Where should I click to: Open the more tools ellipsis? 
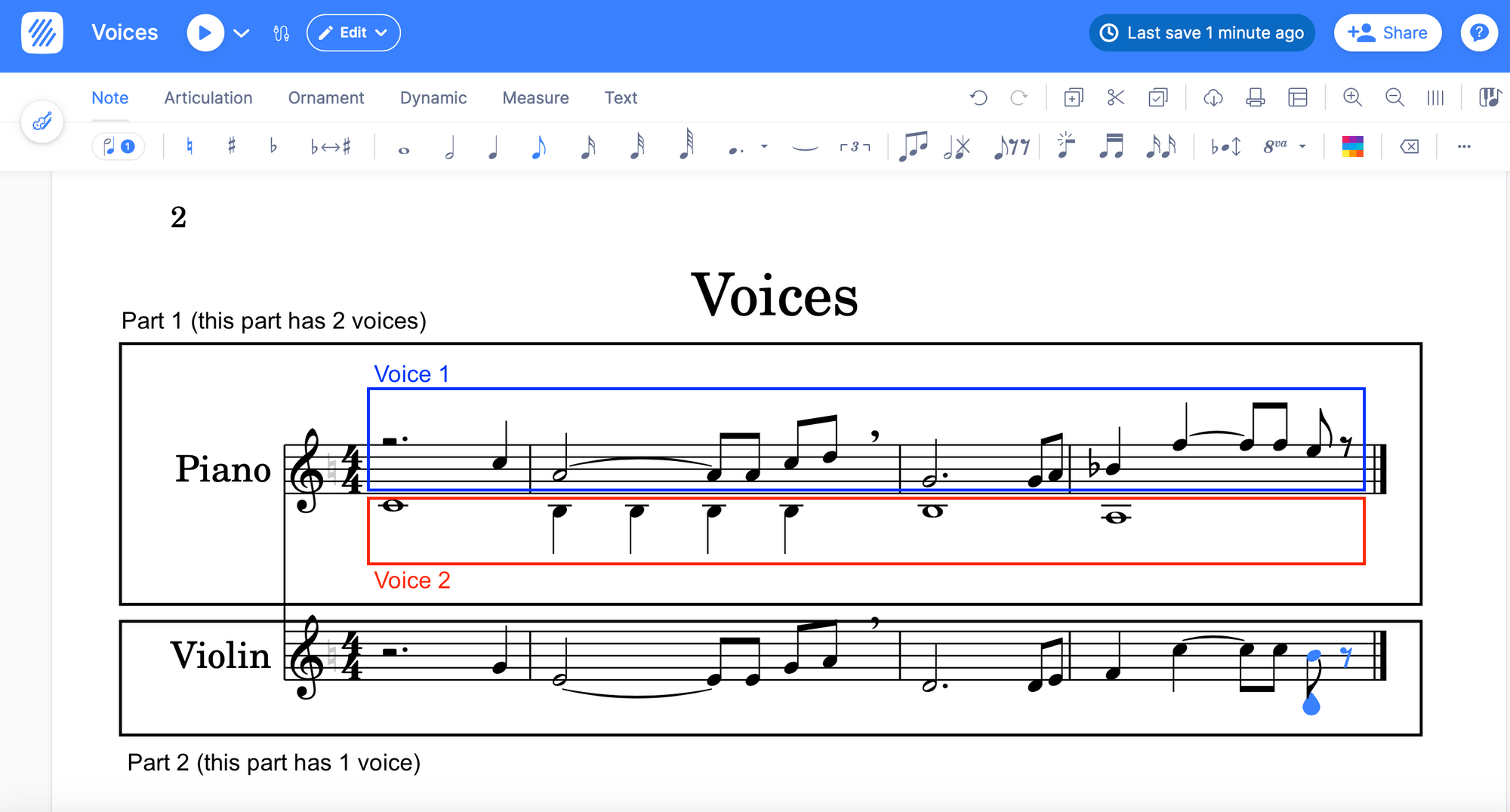pos(1464,146)
